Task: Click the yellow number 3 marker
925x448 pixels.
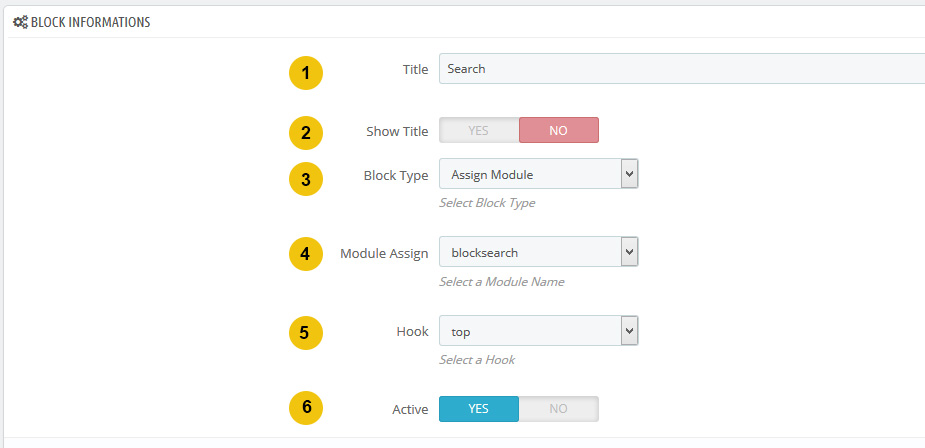Action: coord(306,179)
